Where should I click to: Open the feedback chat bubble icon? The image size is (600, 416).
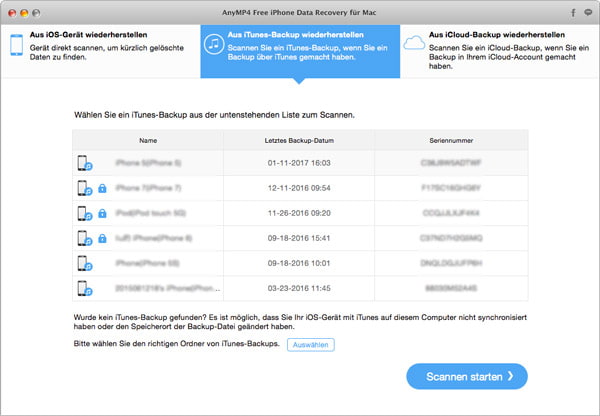point(588,13)
